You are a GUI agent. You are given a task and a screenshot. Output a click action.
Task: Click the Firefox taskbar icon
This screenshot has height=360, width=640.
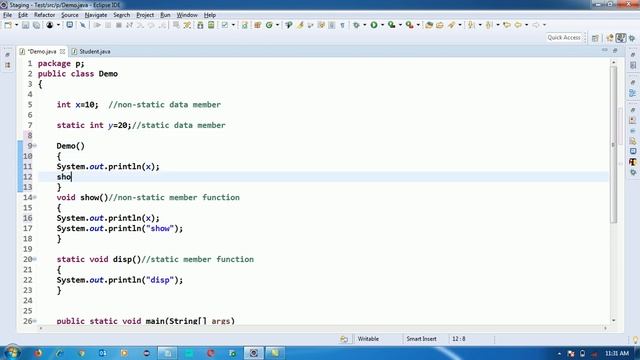coord(38,353)
